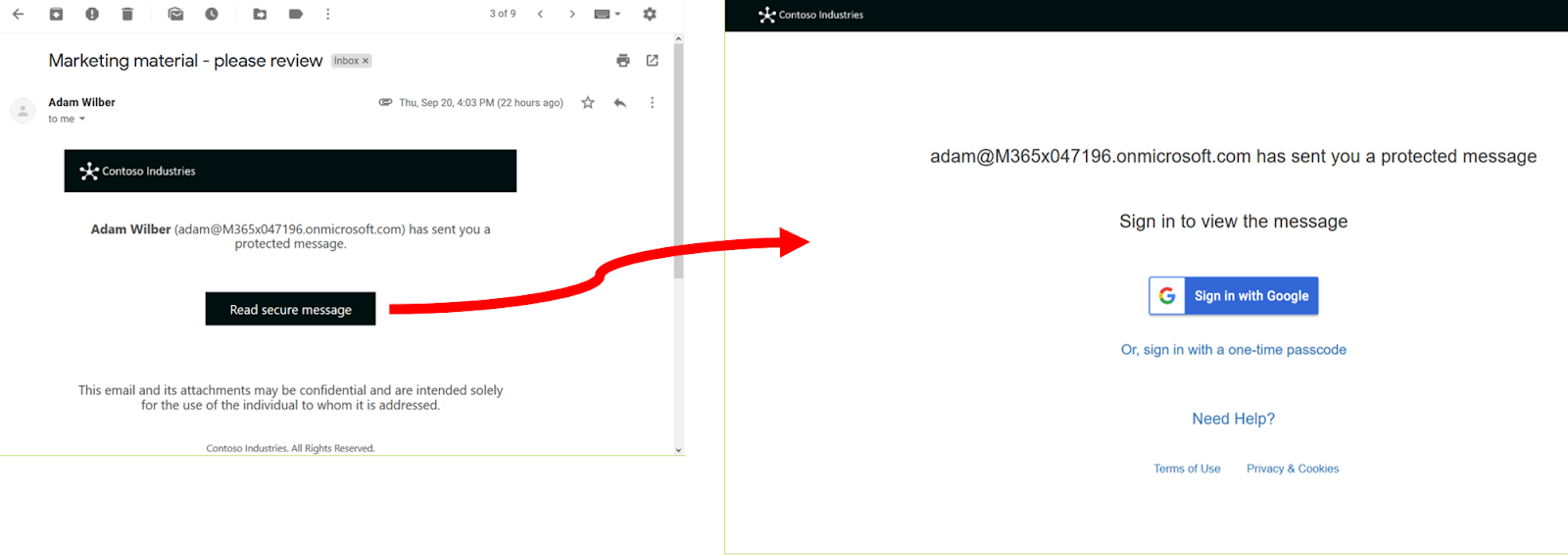Image resolution: width=1568 pixels, height=556 pixels.
Task: Delete the email with the trash icon
Action: (127, 14)
